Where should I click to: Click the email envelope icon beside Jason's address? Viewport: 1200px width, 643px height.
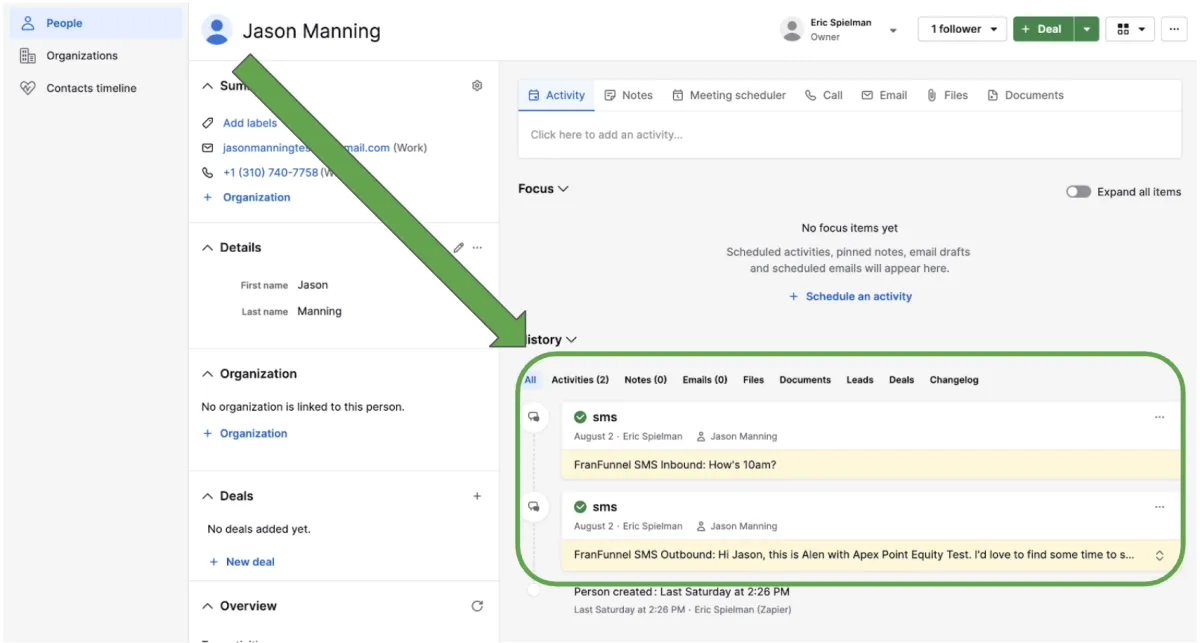pos(207,147)
